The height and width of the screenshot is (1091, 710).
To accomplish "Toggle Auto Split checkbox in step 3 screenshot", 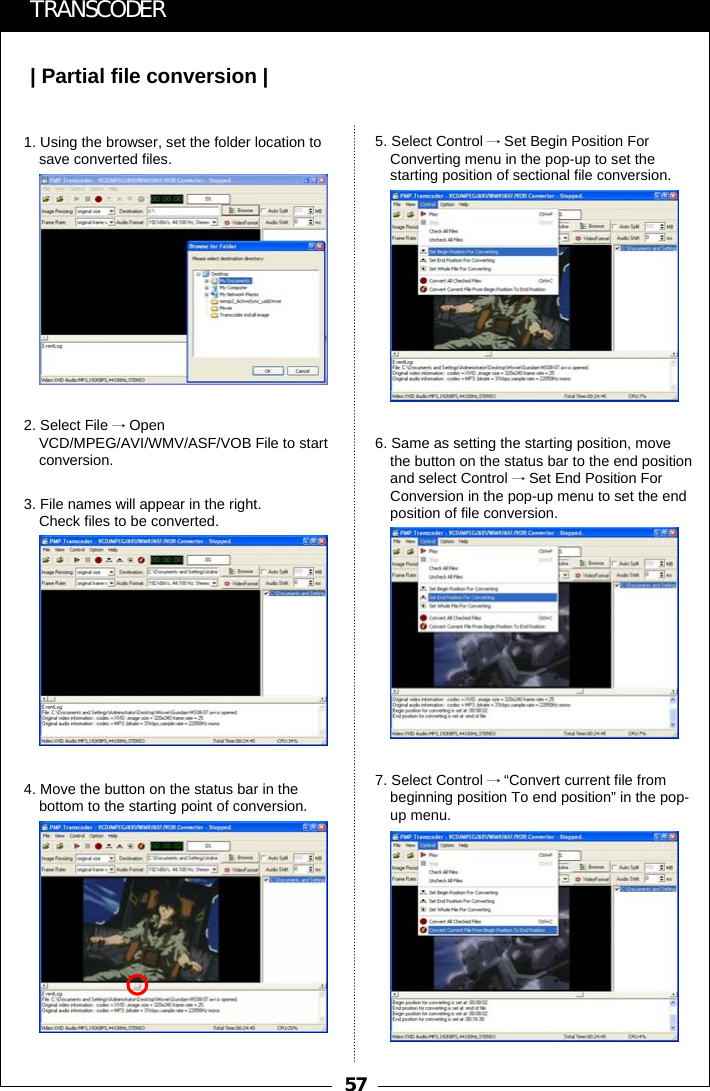I will pos(263,572).
